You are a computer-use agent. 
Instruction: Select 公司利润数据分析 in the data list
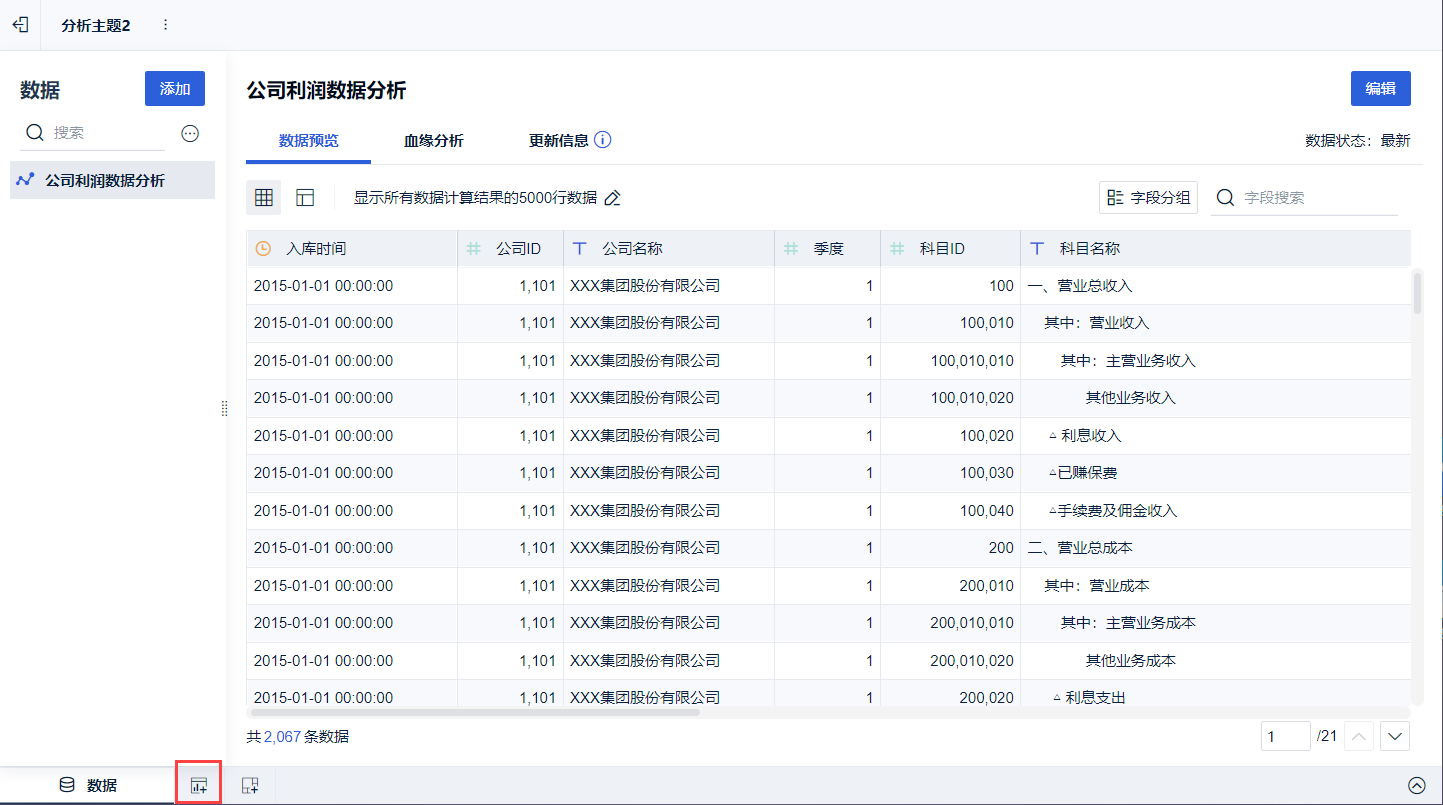pyautogui.click(x=105, y=181)
